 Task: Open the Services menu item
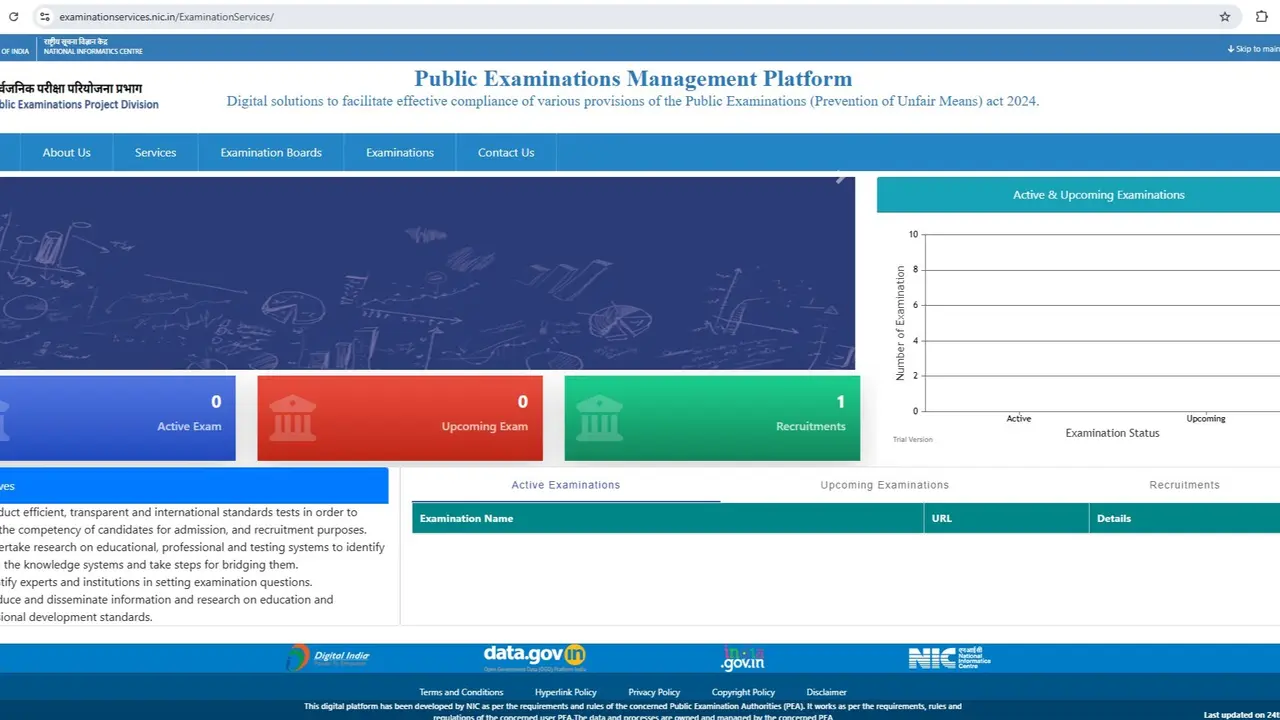pyautogui.click(x=155, y=153)
